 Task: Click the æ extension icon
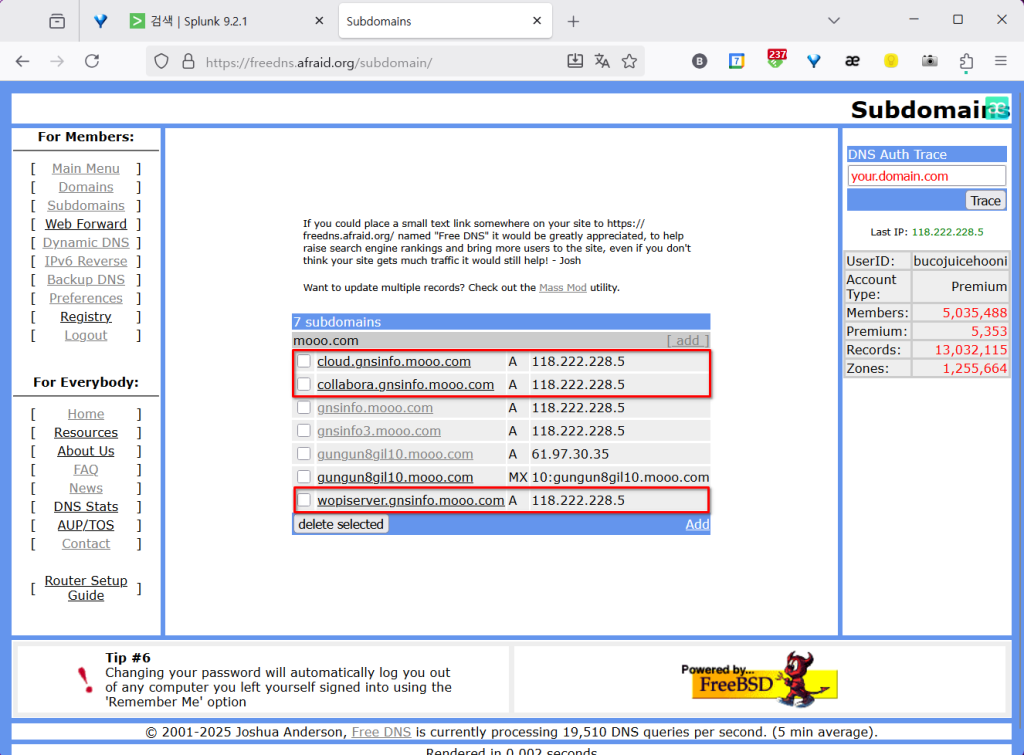tap(852, 61)
